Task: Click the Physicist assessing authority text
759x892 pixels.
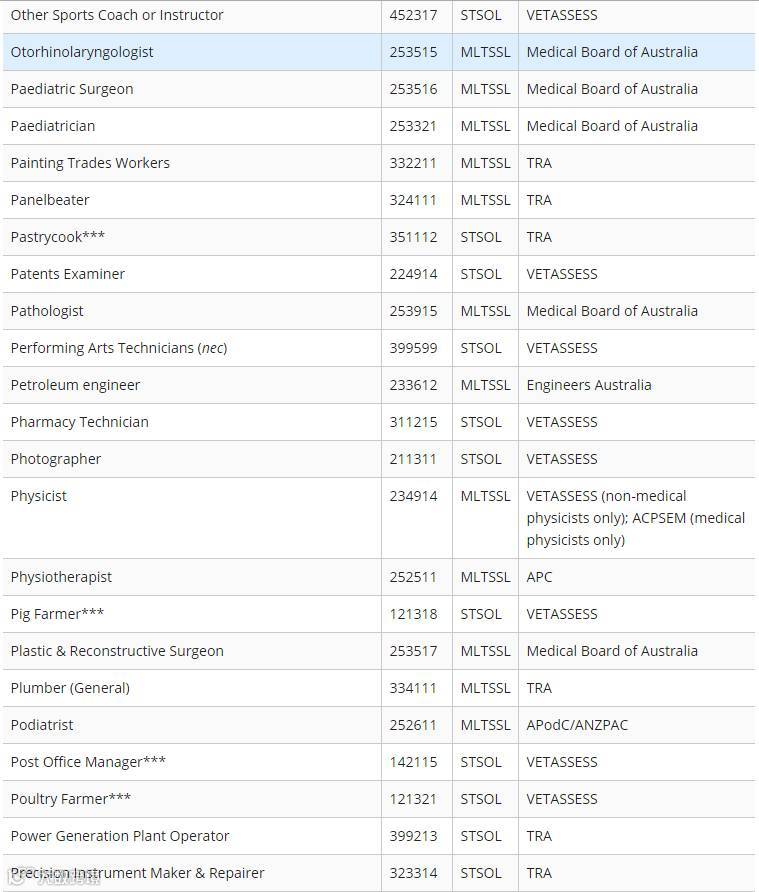Action: (x=636, y=518)
